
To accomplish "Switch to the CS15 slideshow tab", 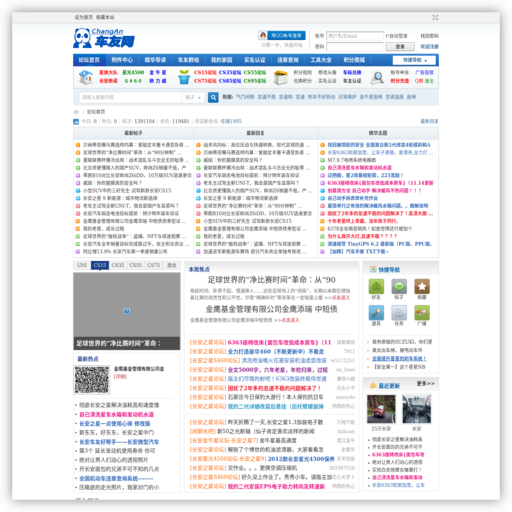I will click(x=100, y=265).
